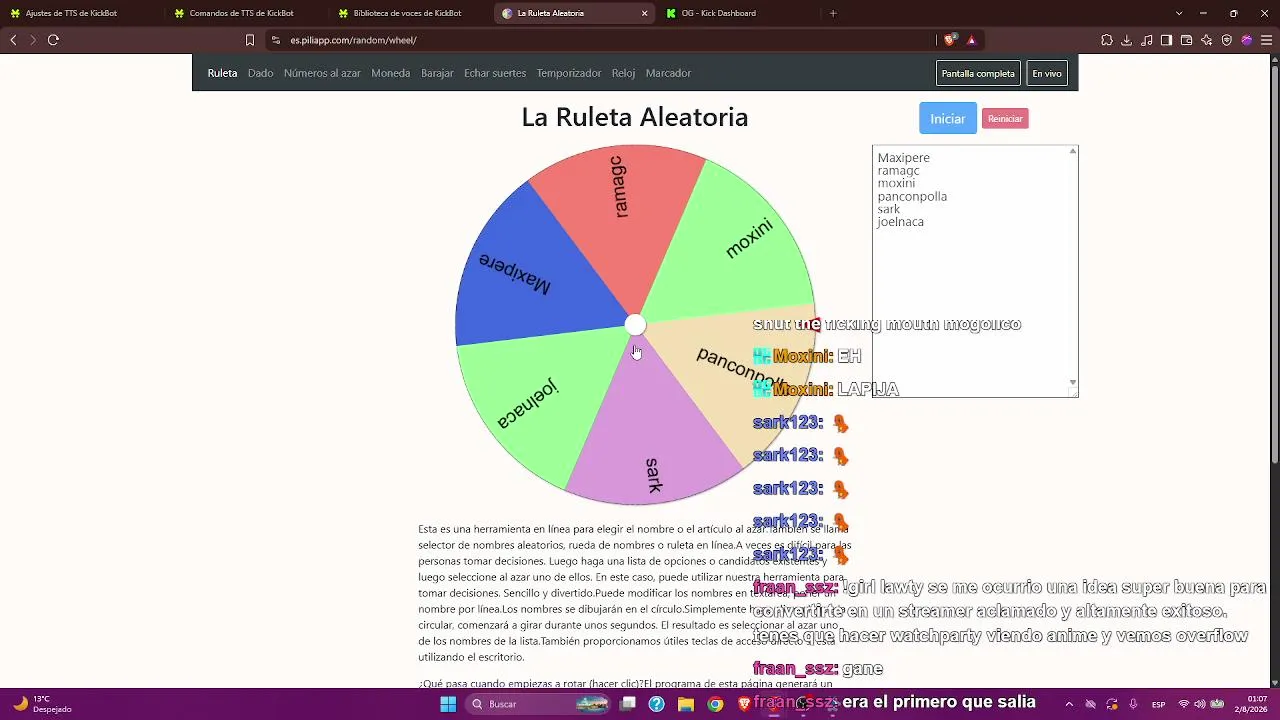The image size is (1280, 720).
Task: Select the Moneda menu item
Action: click(390, 73)
